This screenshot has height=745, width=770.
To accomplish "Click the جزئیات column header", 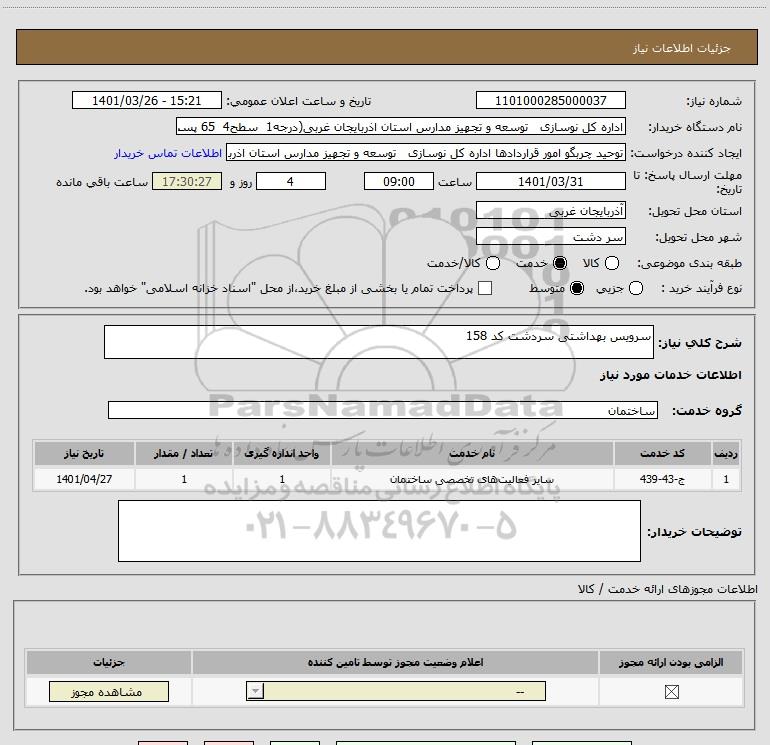I will [x=109, y=662].
